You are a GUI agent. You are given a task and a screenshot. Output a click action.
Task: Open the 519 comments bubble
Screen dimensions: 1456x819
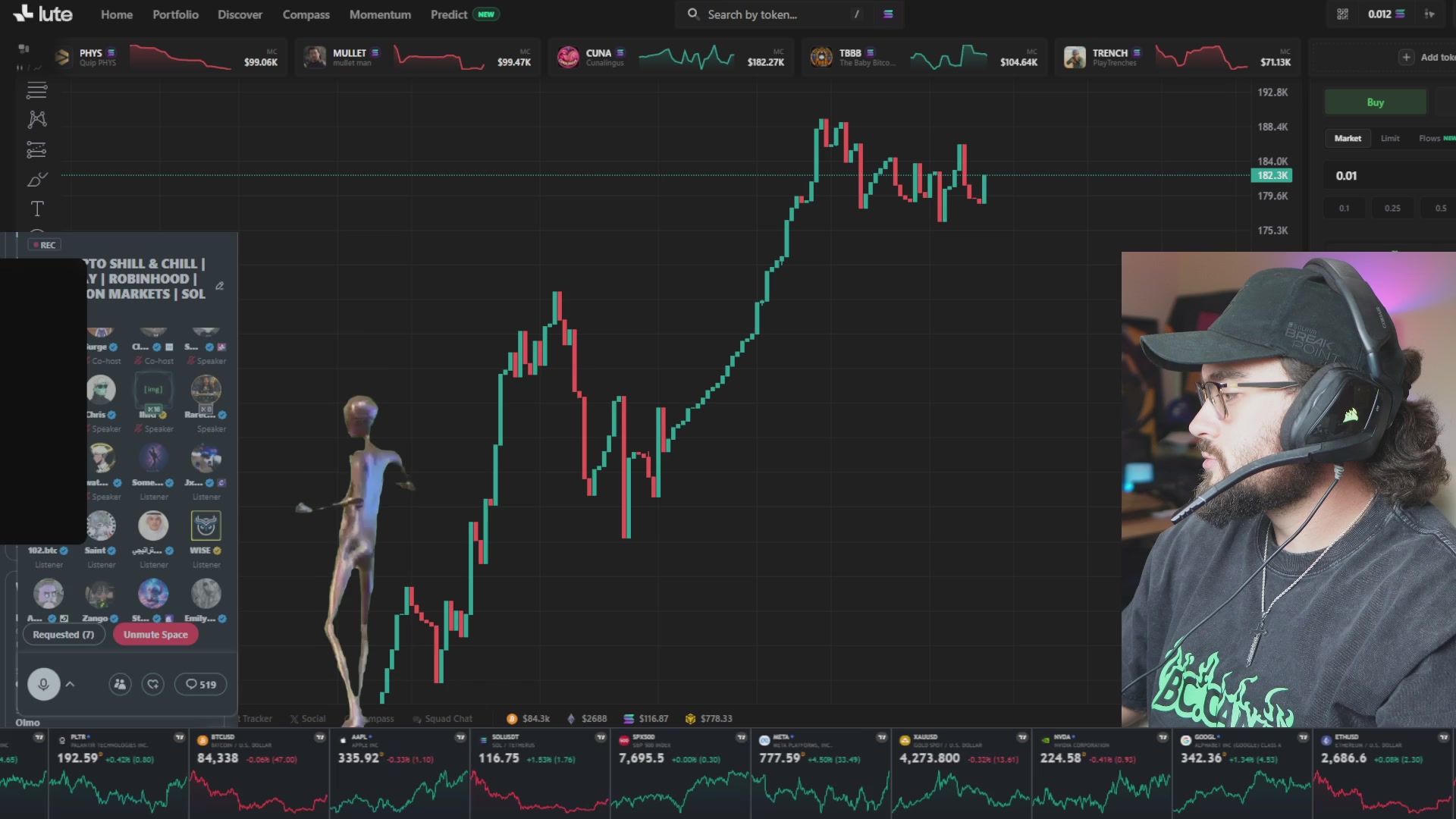pos(201,684)
